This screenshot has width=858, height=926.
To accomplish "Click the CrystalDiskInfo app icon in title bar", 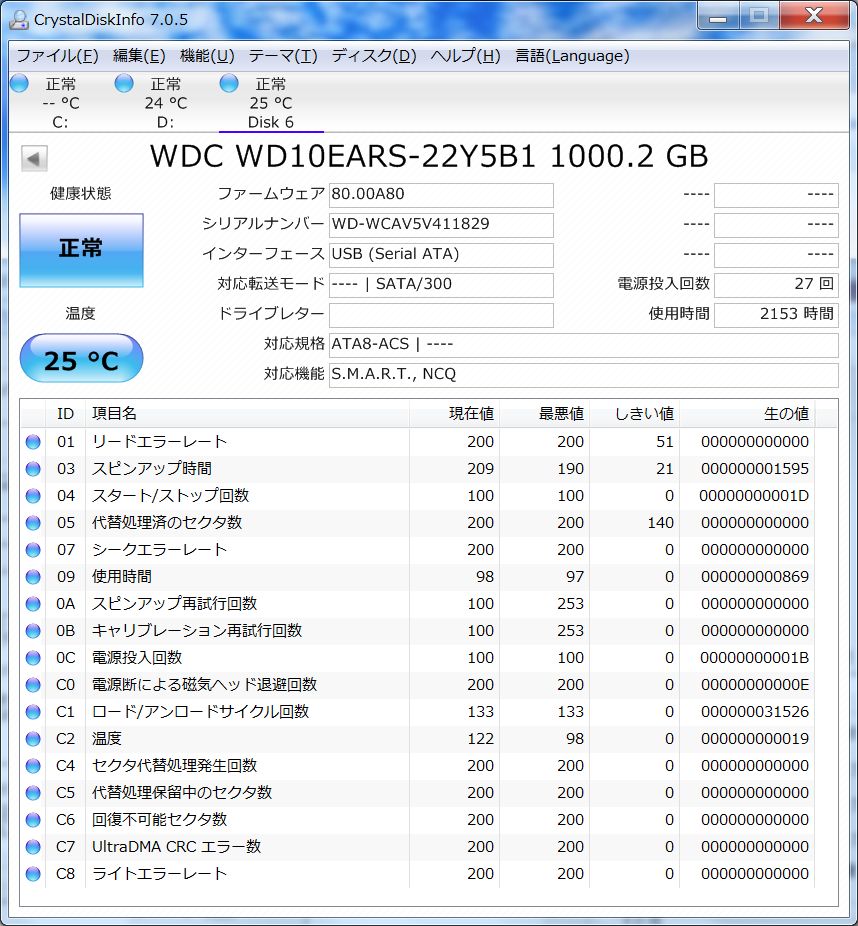I will click(x=18, y=19).
